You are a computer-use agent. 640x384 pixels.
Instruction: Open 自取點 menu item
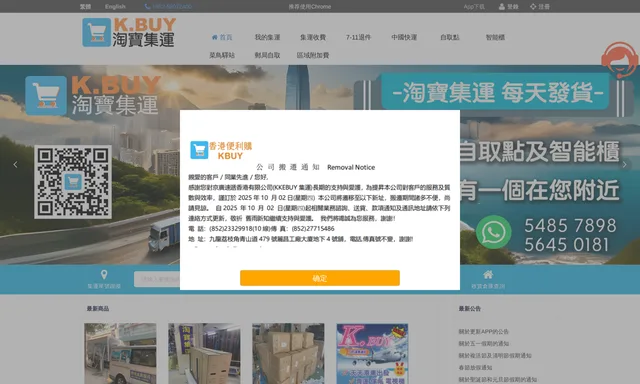[449, 37]
